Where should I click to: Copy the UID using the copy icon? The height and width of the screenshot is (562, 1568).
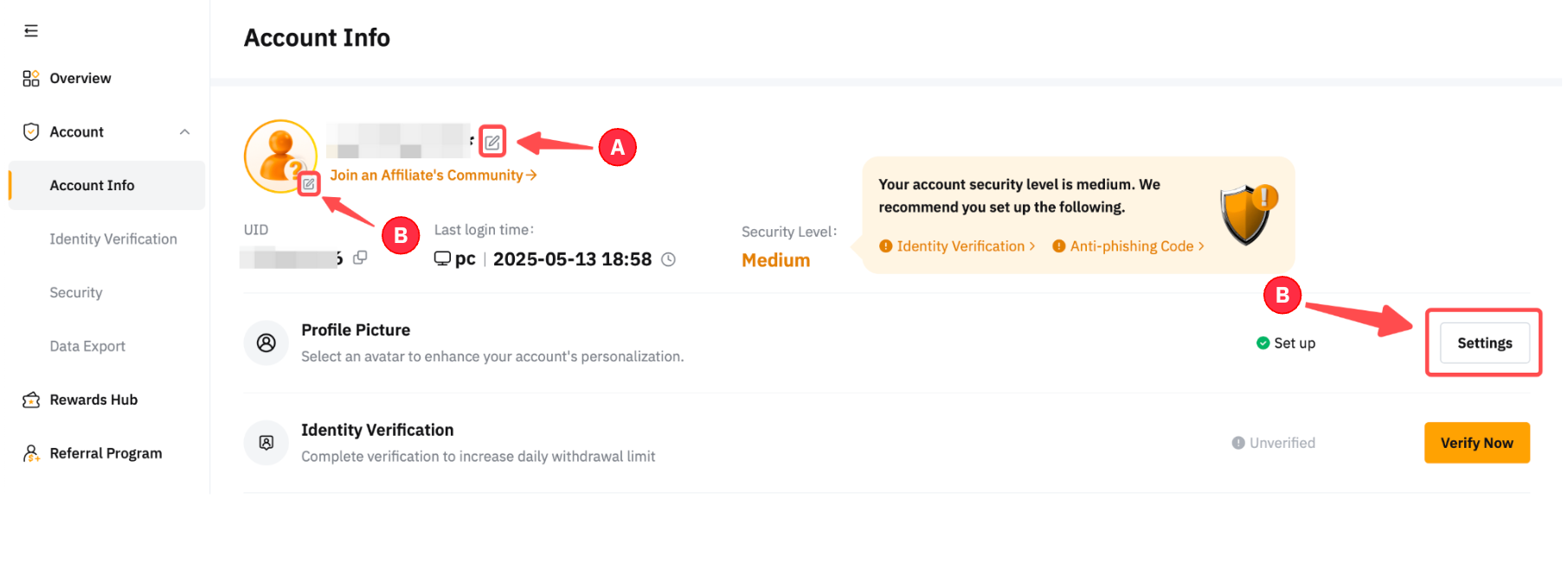click(x=360, y=258)
